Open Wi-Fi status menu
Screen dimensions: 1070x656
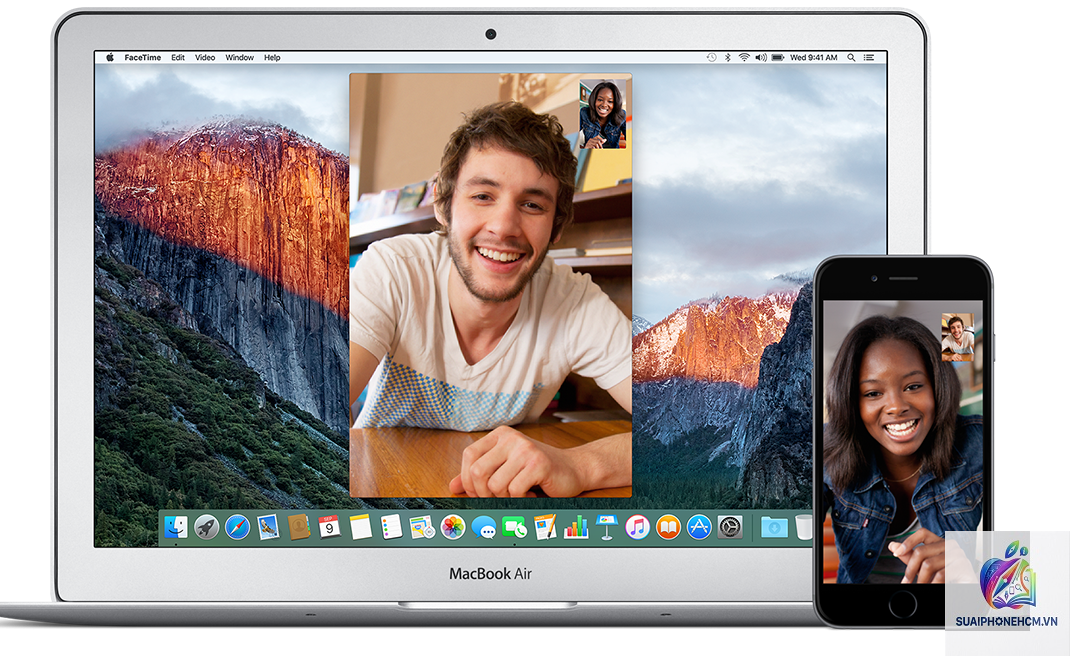click(744, 57)
